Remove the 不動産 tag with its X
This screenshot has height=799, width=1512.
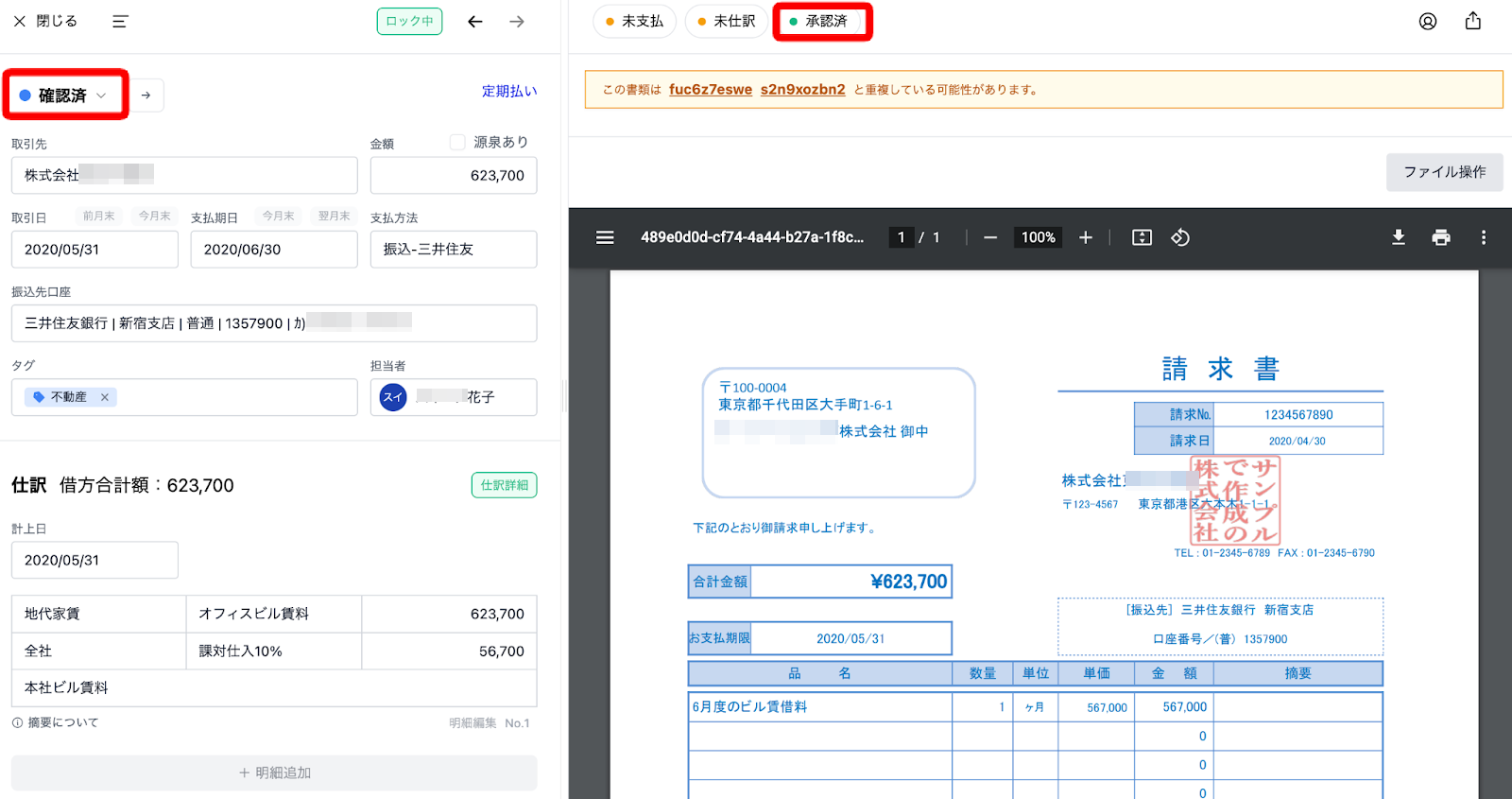[105, 397]
